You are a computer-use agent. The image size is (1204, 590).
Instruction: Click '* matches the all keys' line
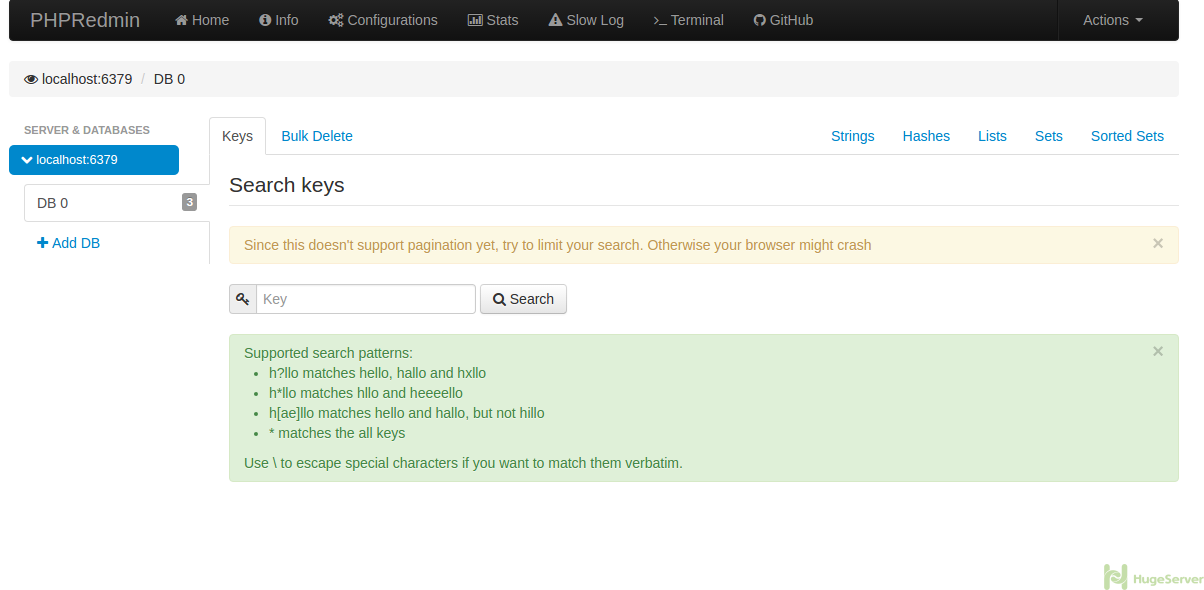coord(337,433)
